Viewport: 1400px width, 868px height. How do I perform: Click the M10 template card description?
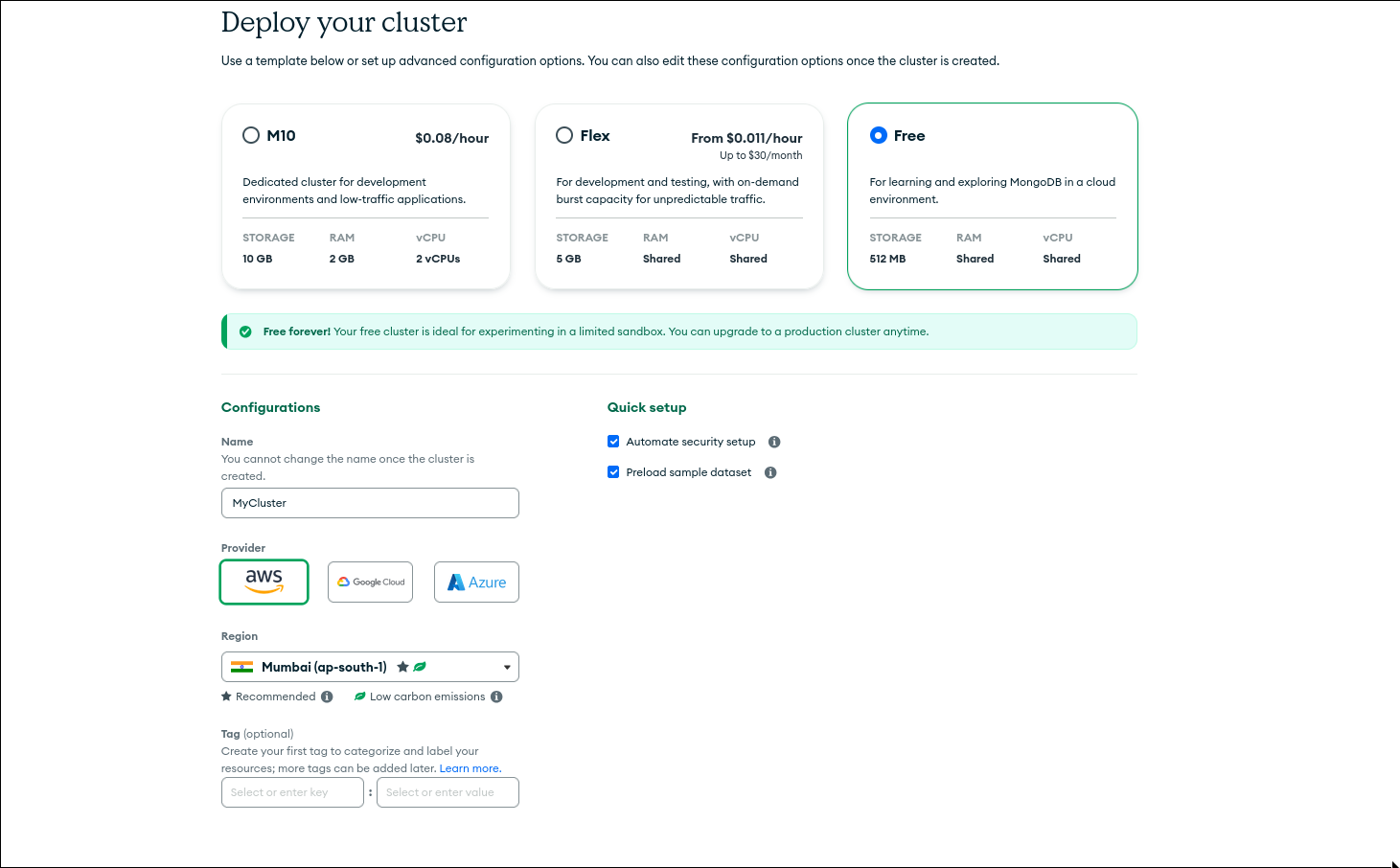354,191
